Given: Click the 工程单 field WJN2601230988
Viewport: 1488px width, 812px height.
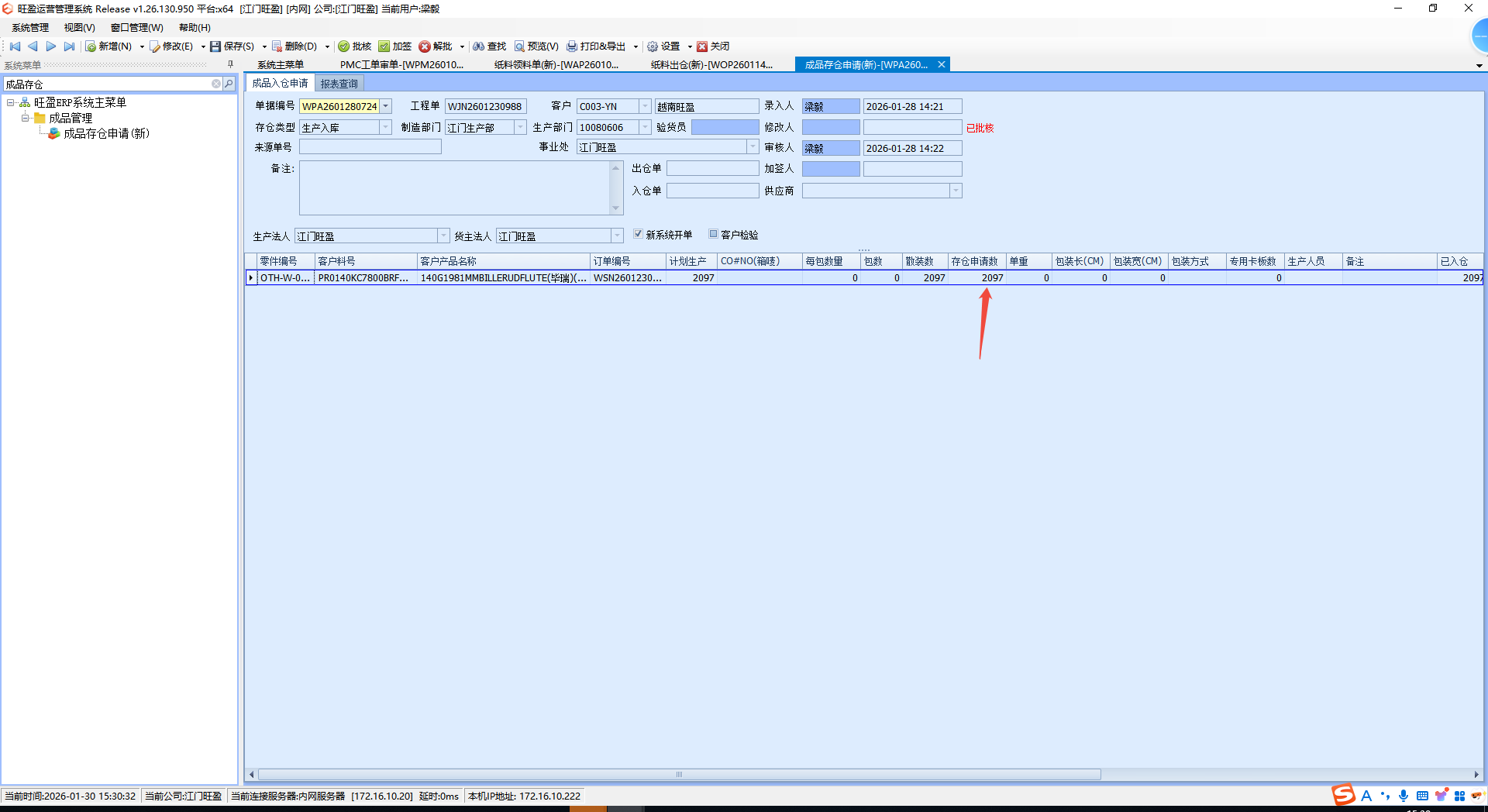Looking at the screenshot, I should coord(486,106).
